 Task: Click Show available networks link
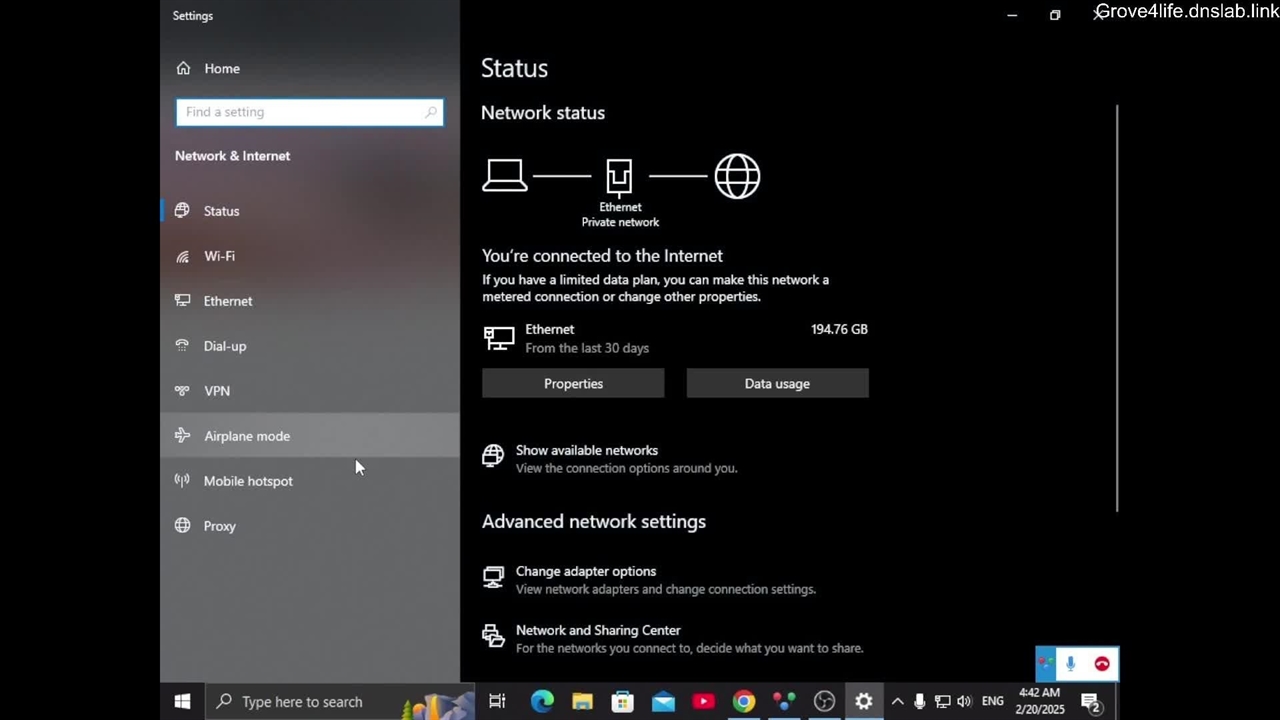tap(586, 451)
